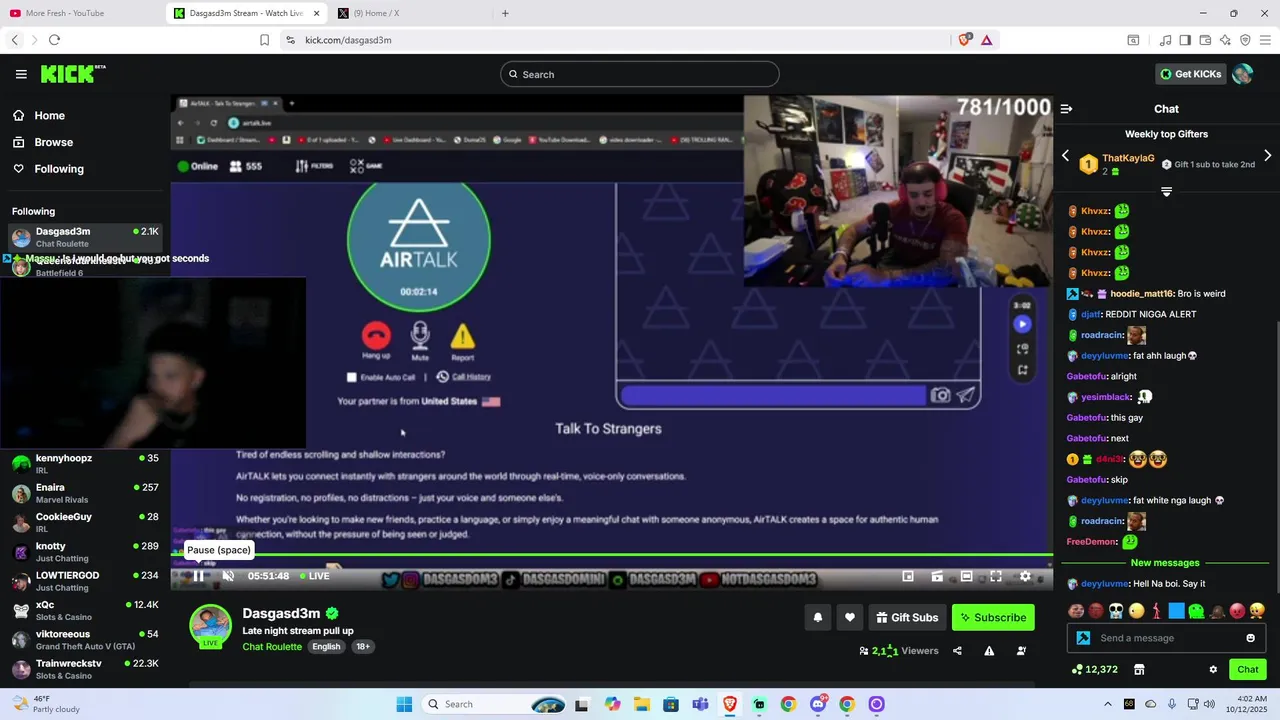Unmute the stream volume
Viewport: 1280px width, 720px height.
coord(228,576)
